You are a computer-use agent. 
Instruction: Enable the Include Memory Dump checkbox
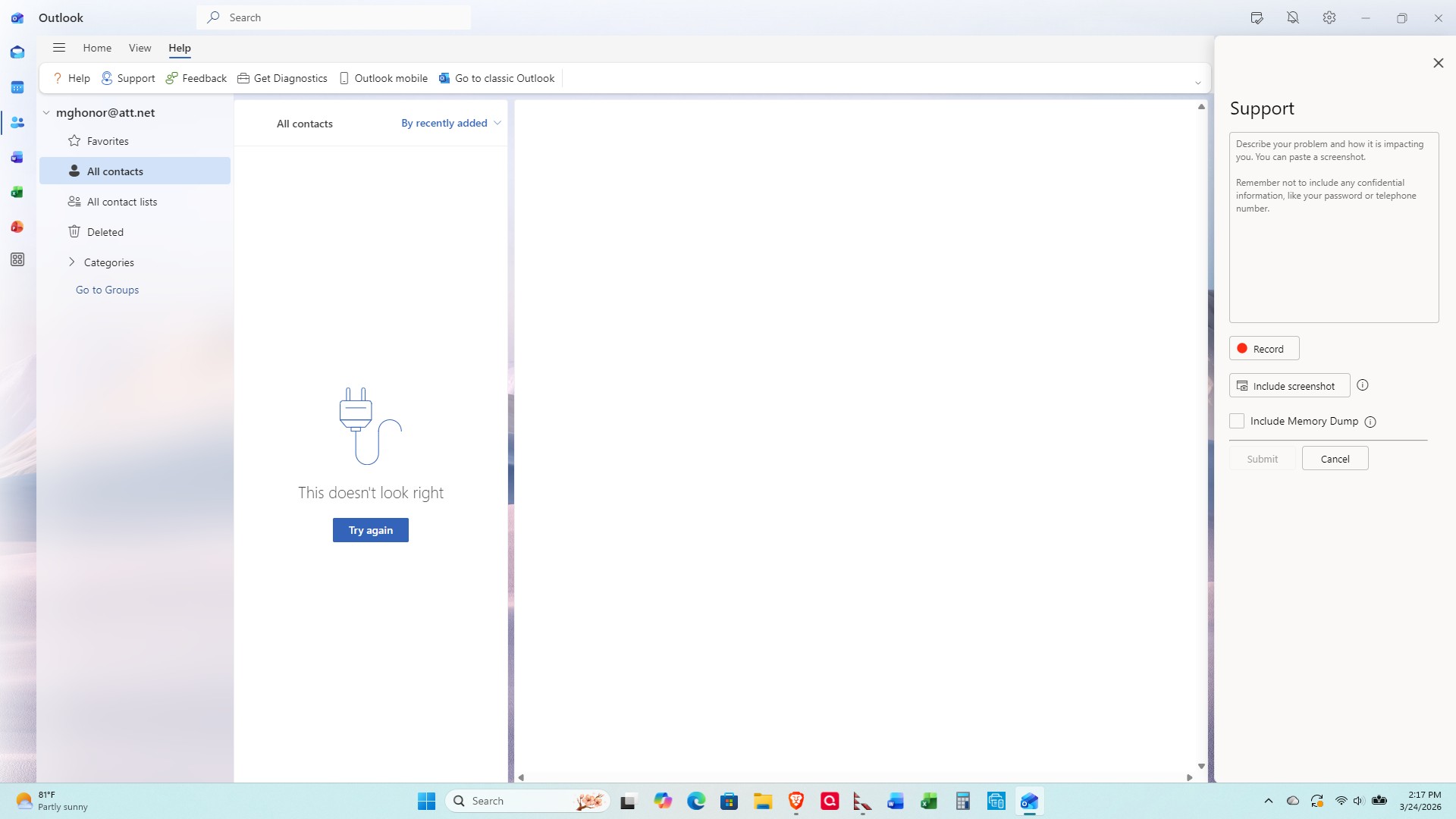coord(1237,421)
